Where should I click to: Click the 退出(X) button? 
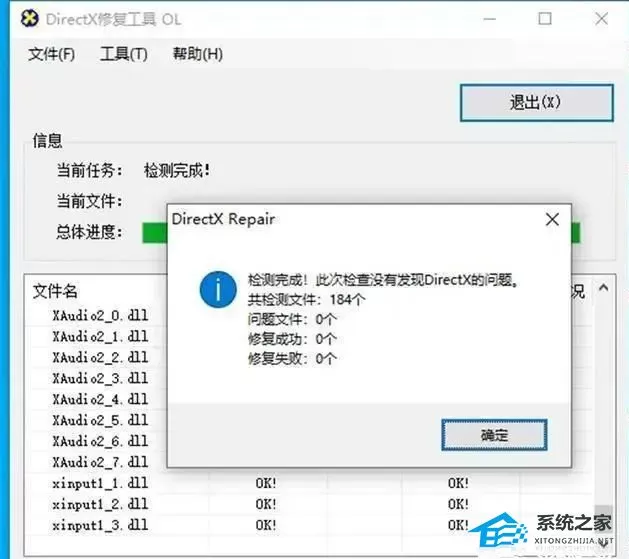coord(536,102)
